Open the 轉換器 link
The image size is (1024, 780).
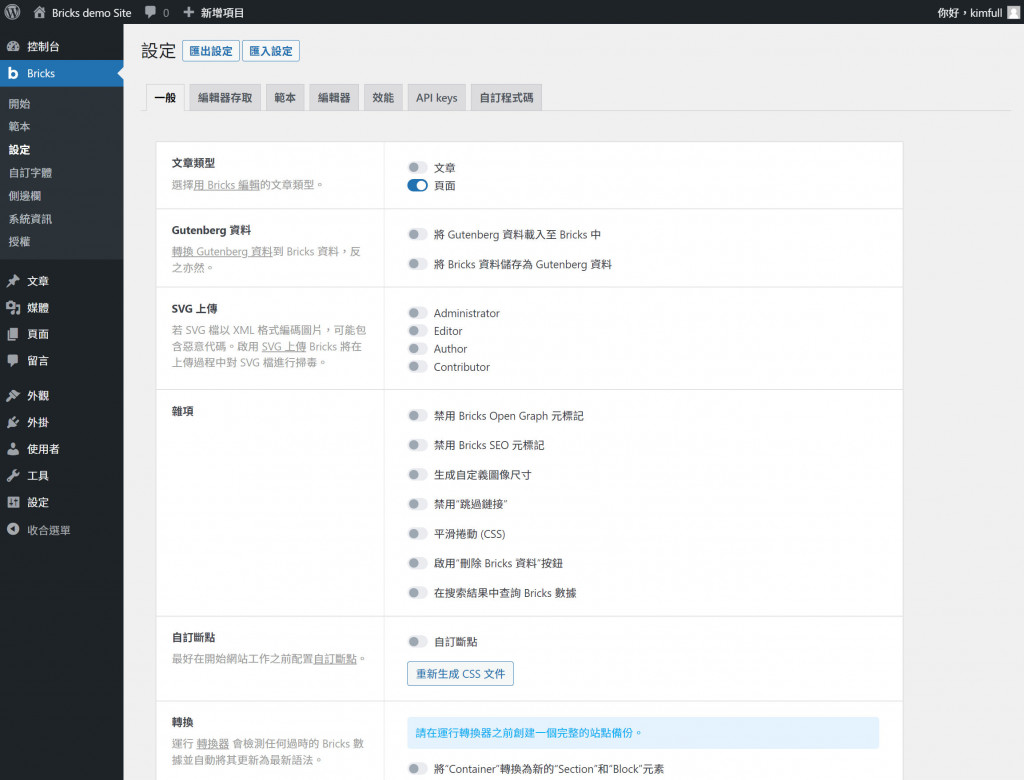pos(213,743)
